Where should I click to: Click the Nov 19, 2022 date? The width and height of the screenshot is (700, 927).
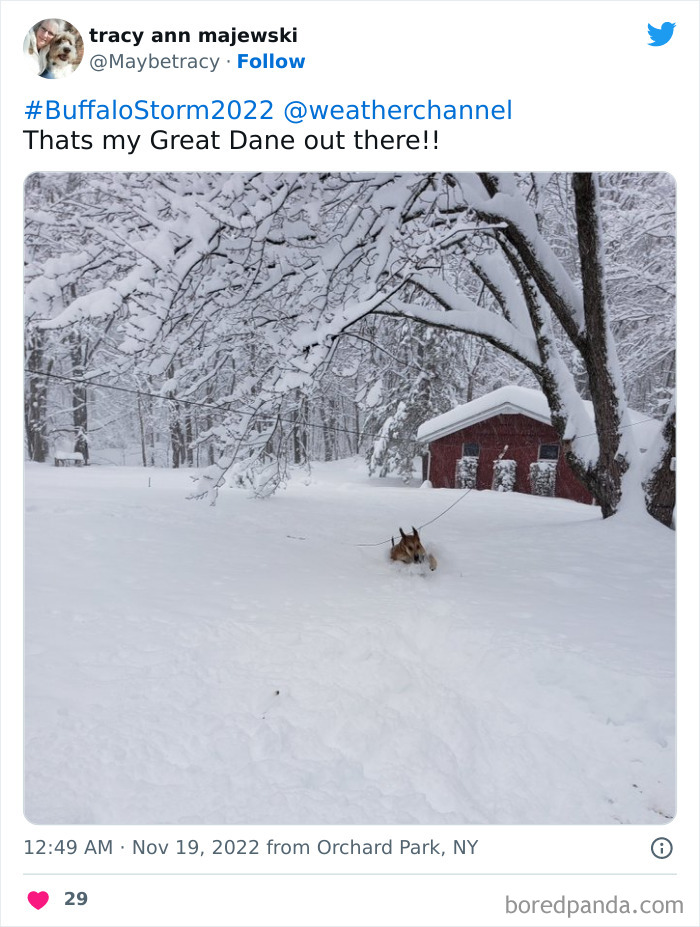coord(196,847)
